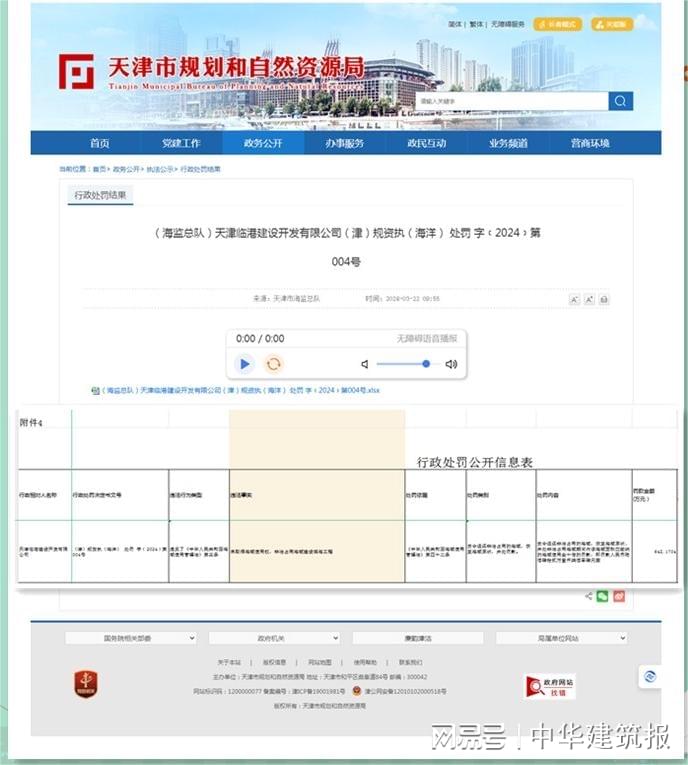688x765 pixels.
Task: Click 执法公示 in breadcrumb
Action: pos(160,169)
